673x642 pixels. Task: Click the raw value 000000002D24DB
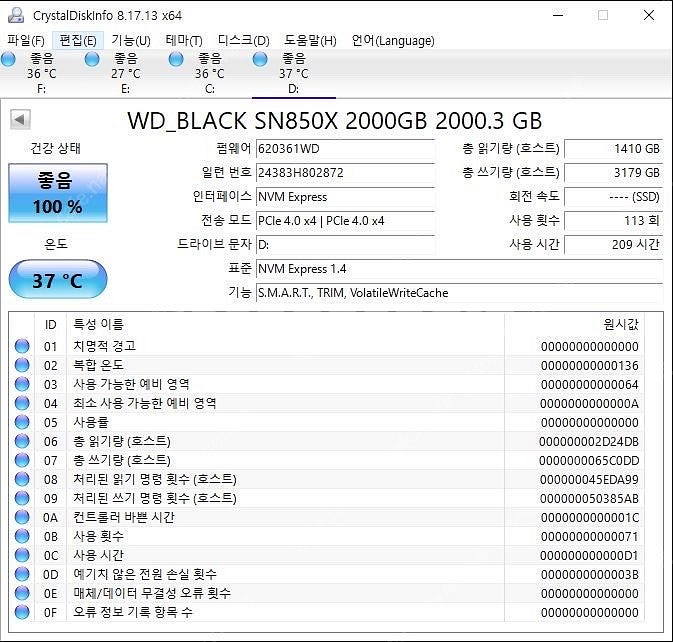click(x=589, y=442)
